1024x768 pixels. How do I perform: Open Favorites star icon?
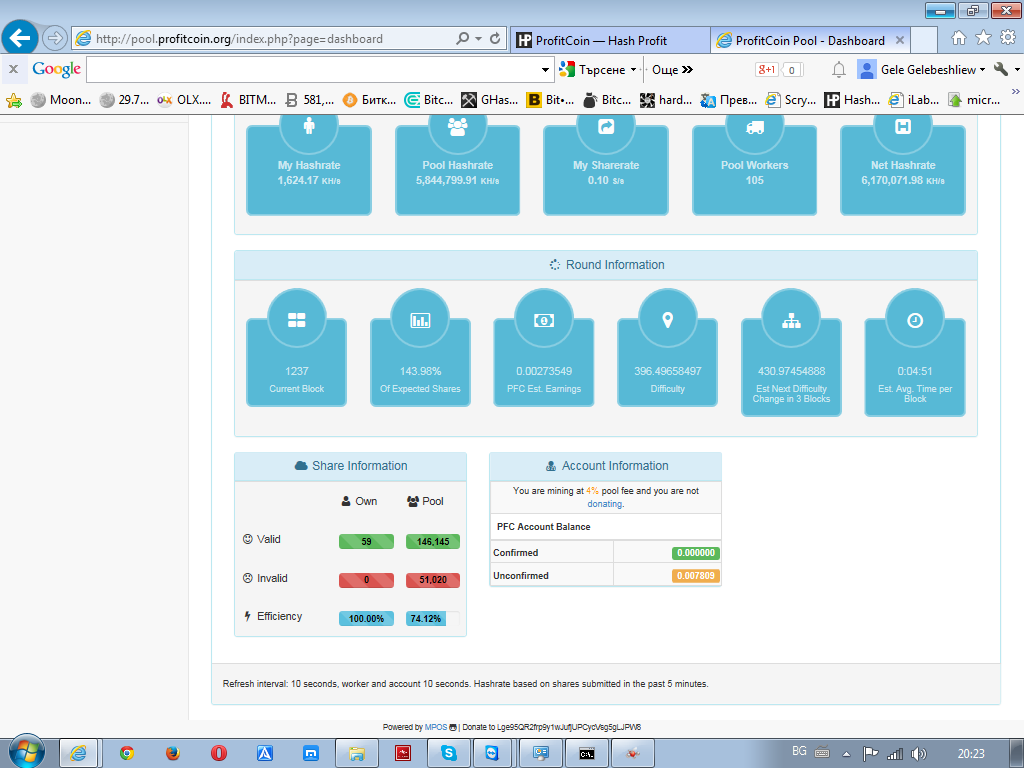click(983, 38)
